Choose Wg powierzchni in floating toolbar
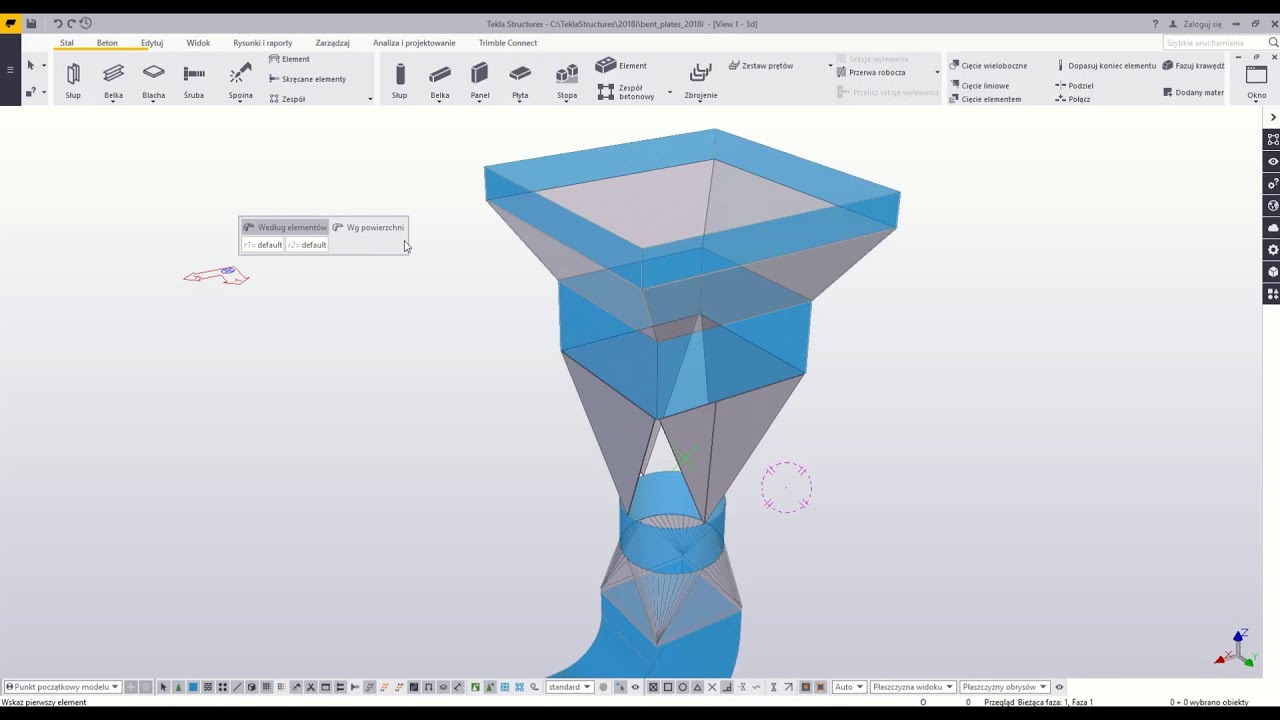1280x720 pixels. click(x=368, y=227)
